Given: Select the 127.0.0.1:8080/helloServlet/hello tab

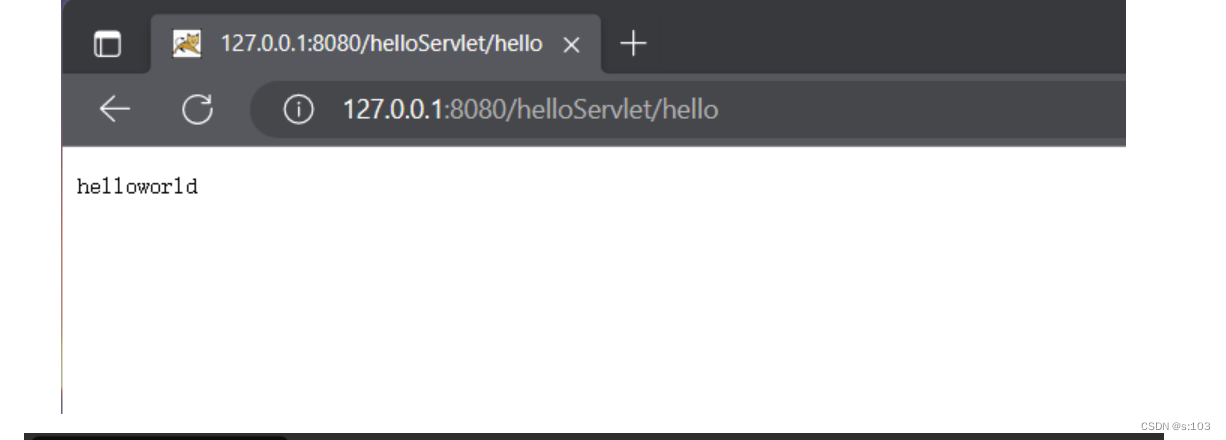Looking at the screenshot, I should [x=376, y=44].
